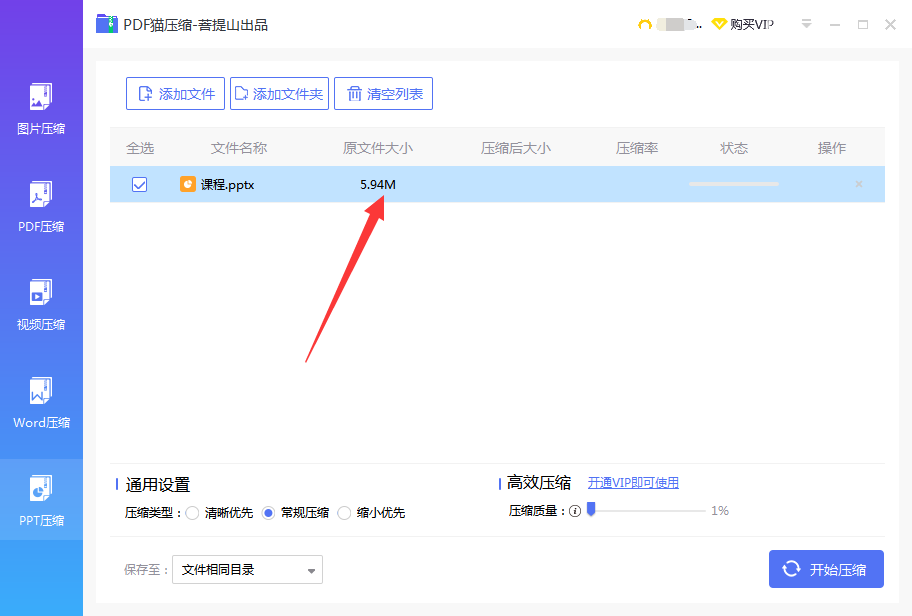The height and width of the screenshot is (616, 912).
Task: Click the VIP diamond icon
Action: coord(719,24)
